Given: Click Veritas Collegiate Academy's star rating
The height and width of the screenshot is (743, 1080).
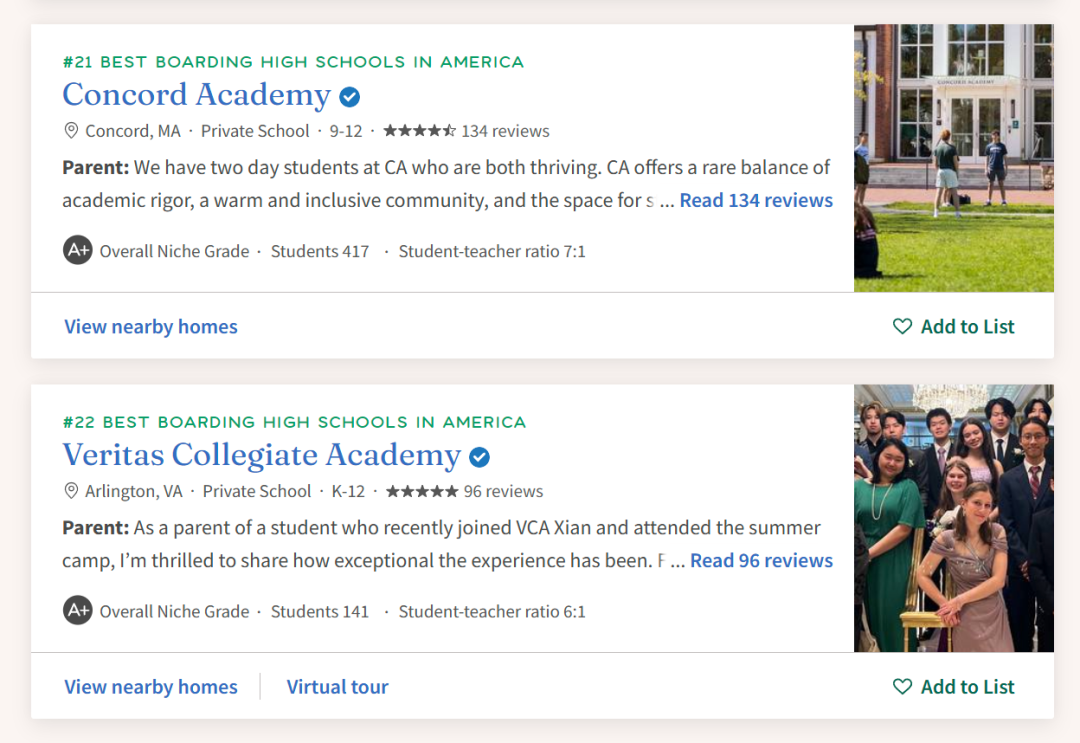Looking at the screenshot, I should click(422, 491).
